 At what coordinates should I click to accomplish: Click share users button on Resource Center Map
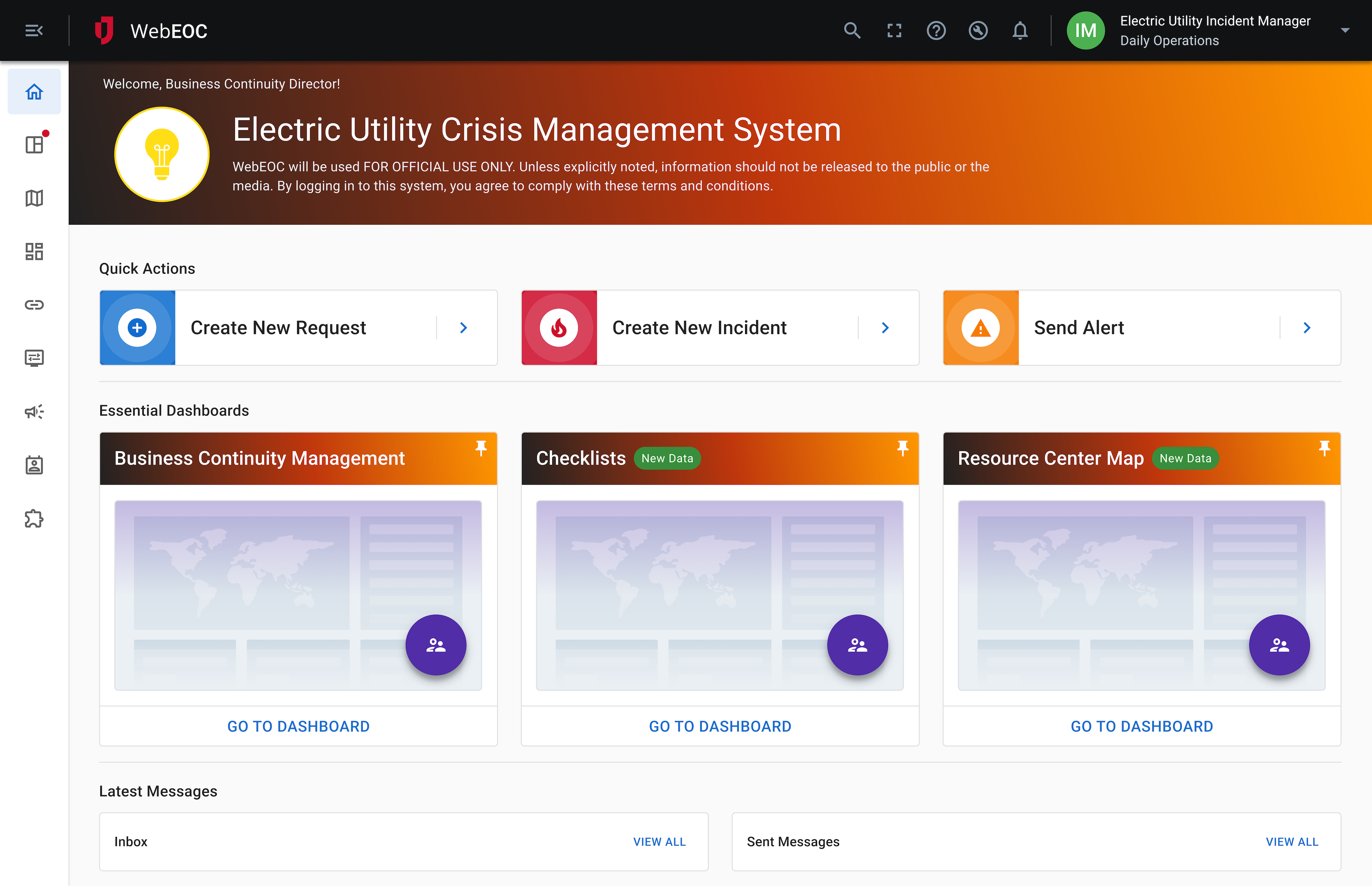(1279, 645)
